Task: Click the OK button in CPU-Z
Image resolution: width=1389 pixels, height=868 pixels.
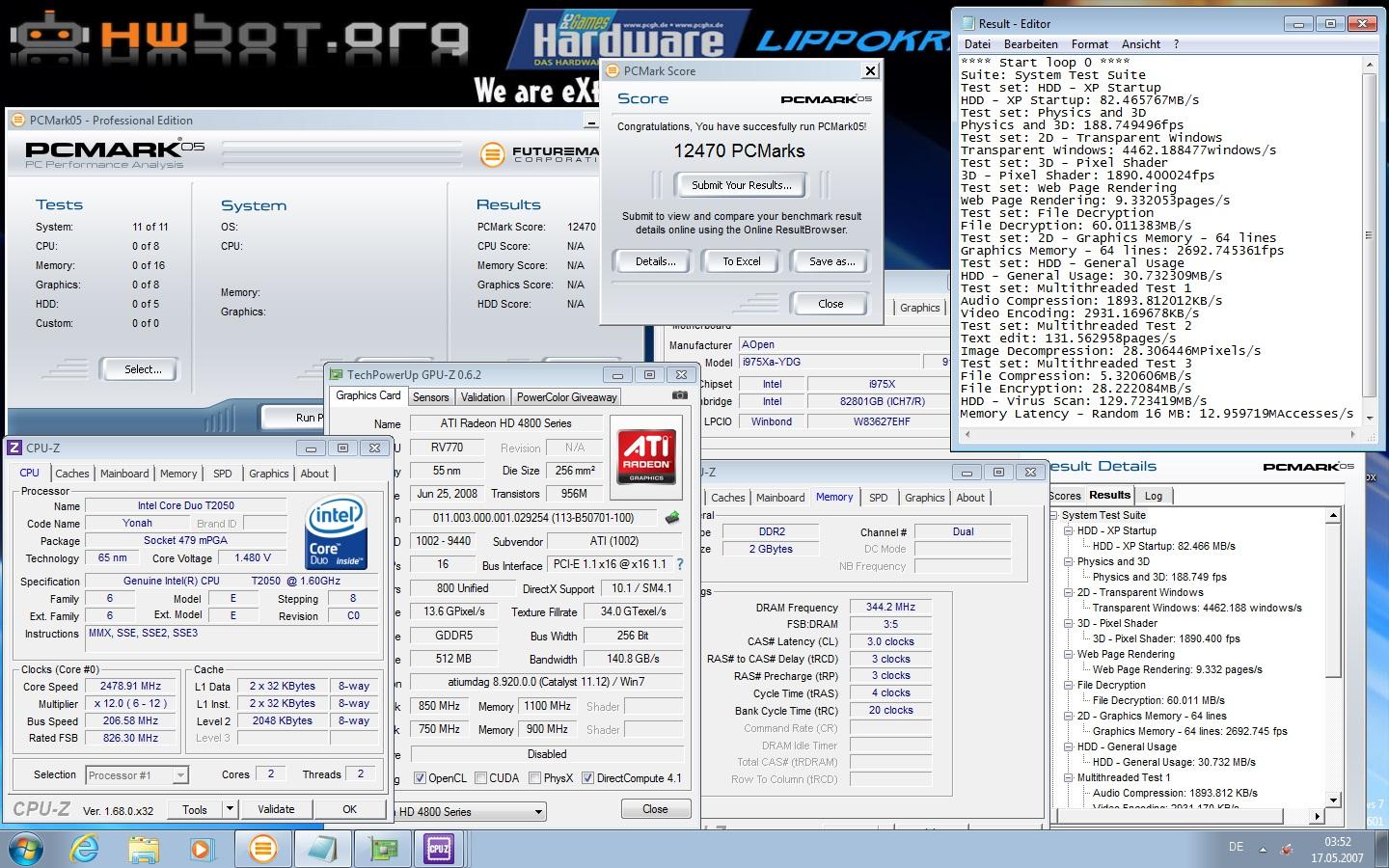Action: 349,809
